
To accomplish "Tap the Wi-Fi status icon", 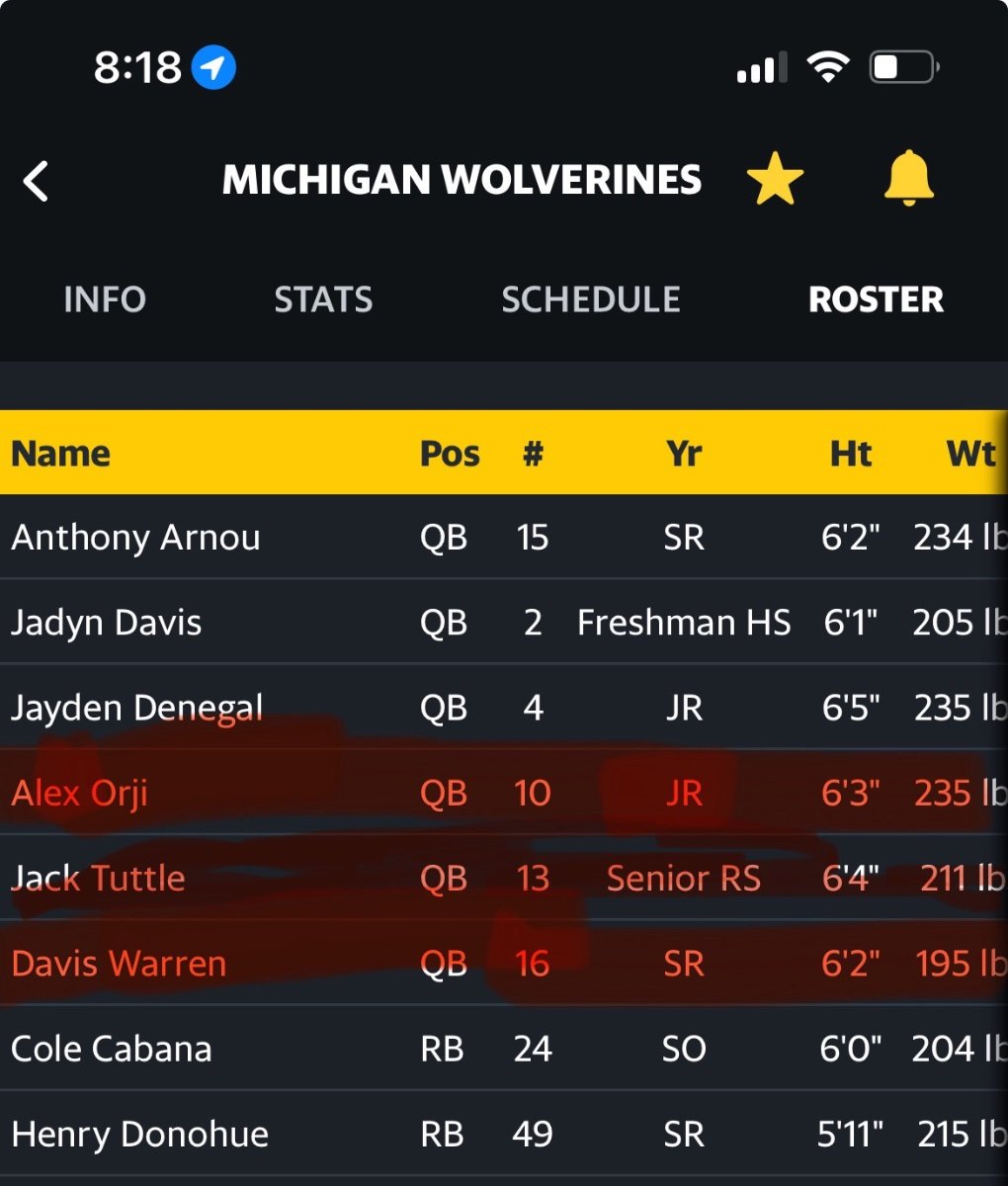I will pyautogui.click(x=827, y=67).
